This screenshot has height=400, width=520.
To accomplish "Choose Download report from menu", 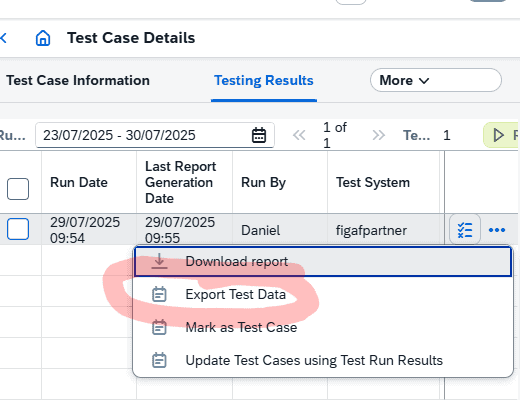I will 323,261.
